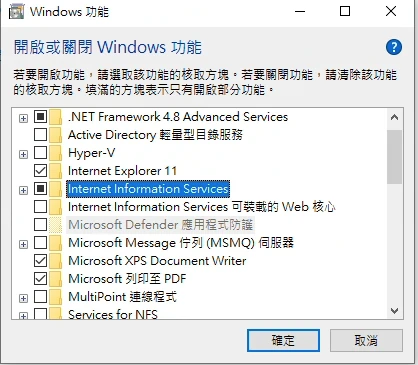Screen dimensions: 418x365
Task: Expand .NET Framework 4.8 Advanced Services node
Action: (23, 118)
